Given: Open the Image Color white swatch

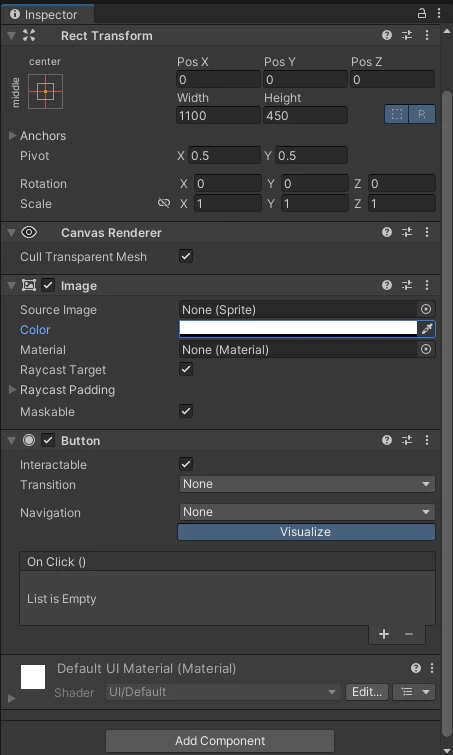Looking at the screenshot, I should [x=298, y=329].
